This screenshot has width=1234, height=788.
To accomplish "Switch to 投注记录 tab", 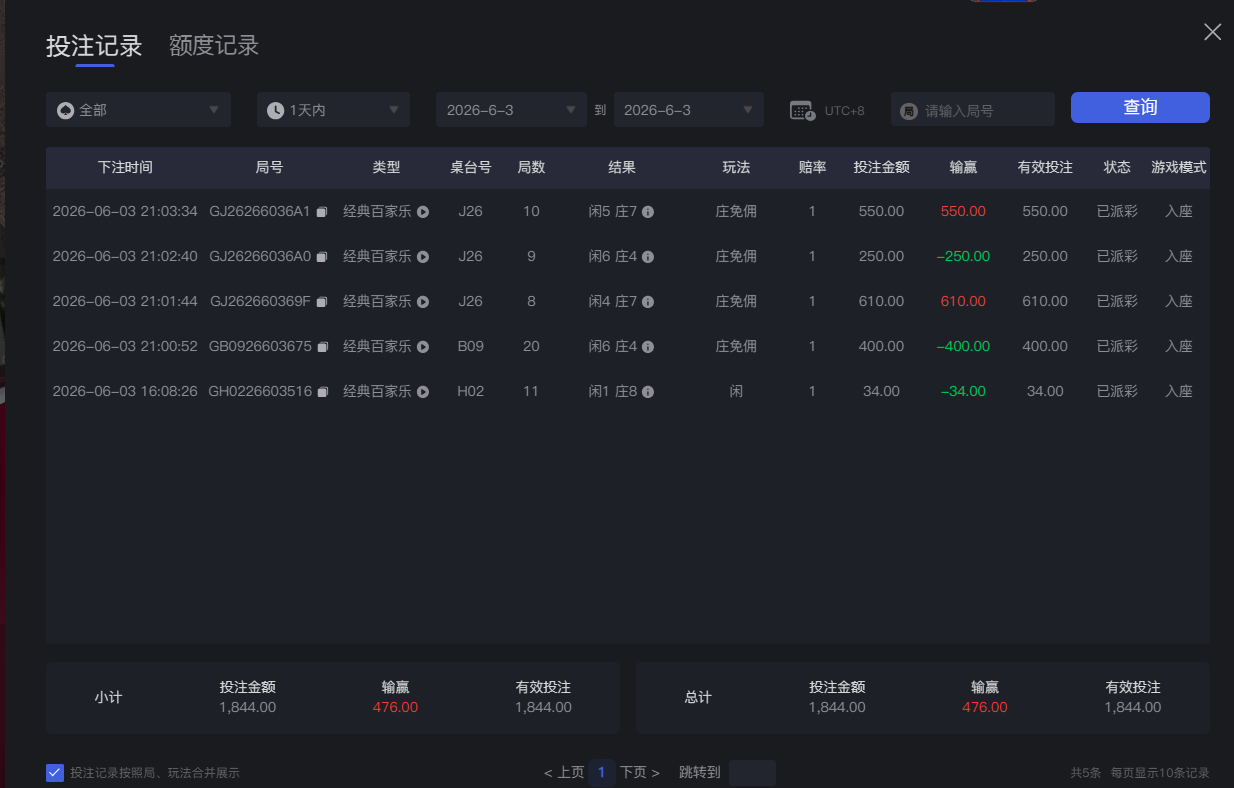I will (94, 46).
